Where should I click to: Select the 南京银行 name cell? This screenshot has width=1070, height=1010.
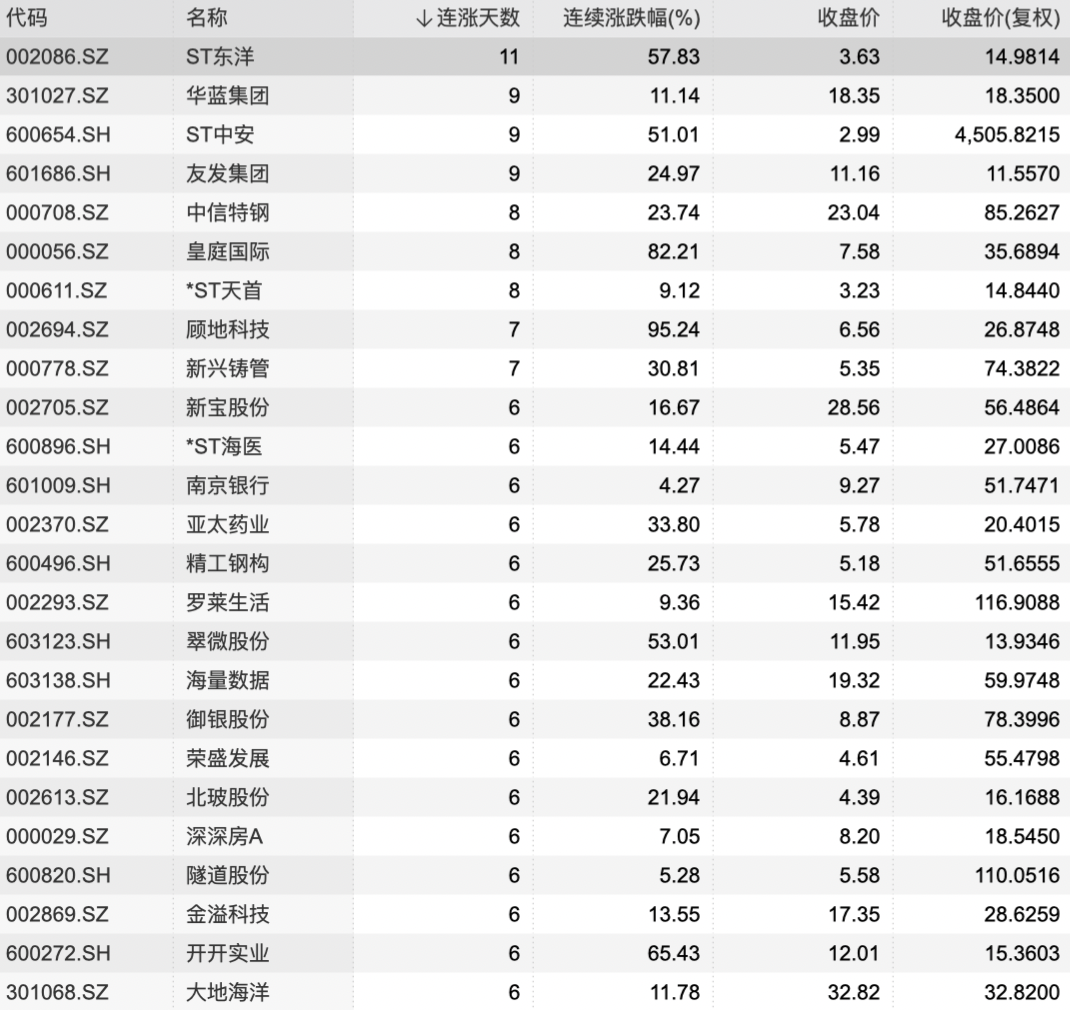coord(227,485)
